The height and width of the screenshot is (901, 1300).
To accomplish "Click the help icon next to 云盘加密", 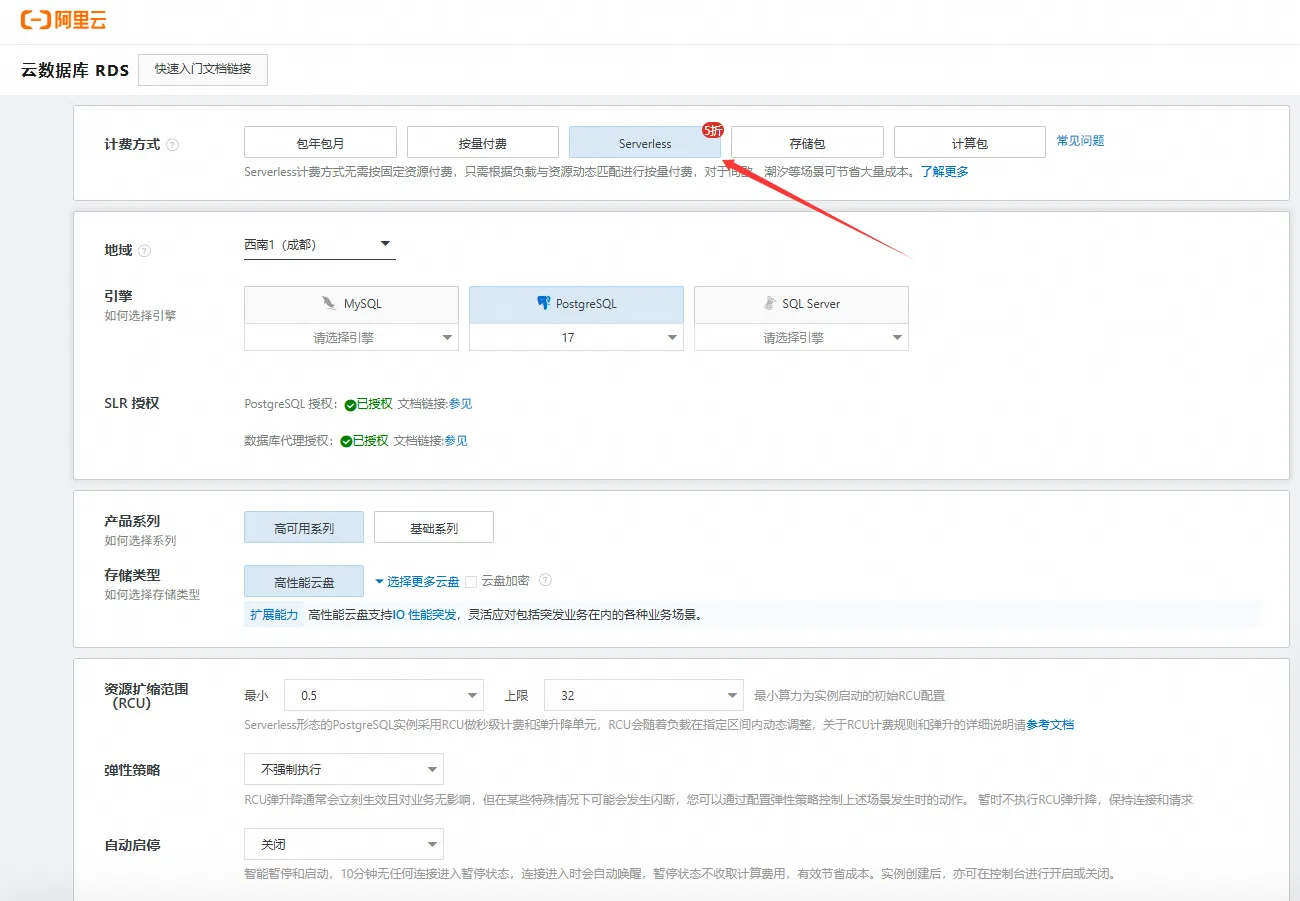I will [545, 581].
